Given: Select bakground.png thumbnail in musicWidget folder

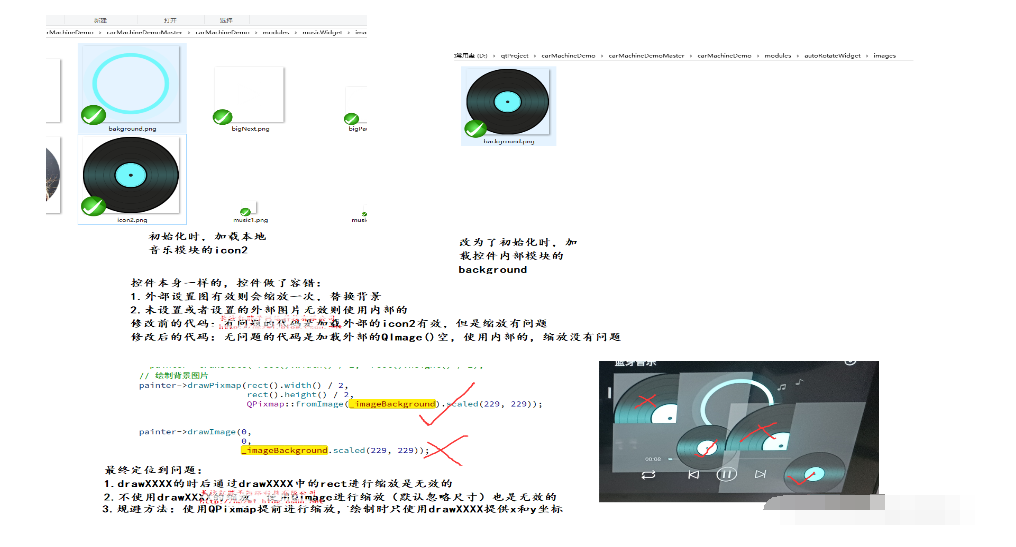Looking at the screenshot, I should coord(131,85).
